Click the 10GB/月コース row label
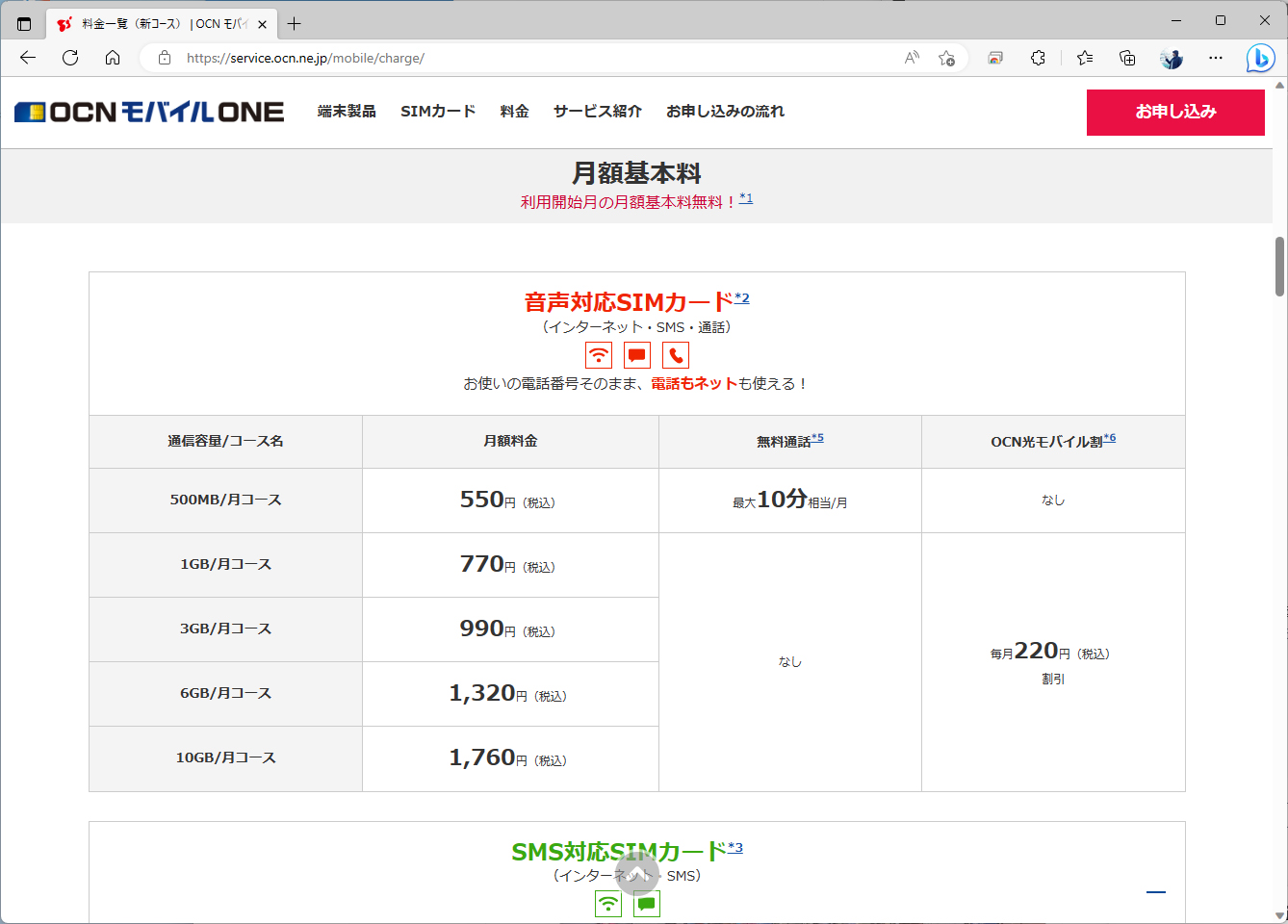The width and height of the screenshot is (1288, 924). coord(226,758)
